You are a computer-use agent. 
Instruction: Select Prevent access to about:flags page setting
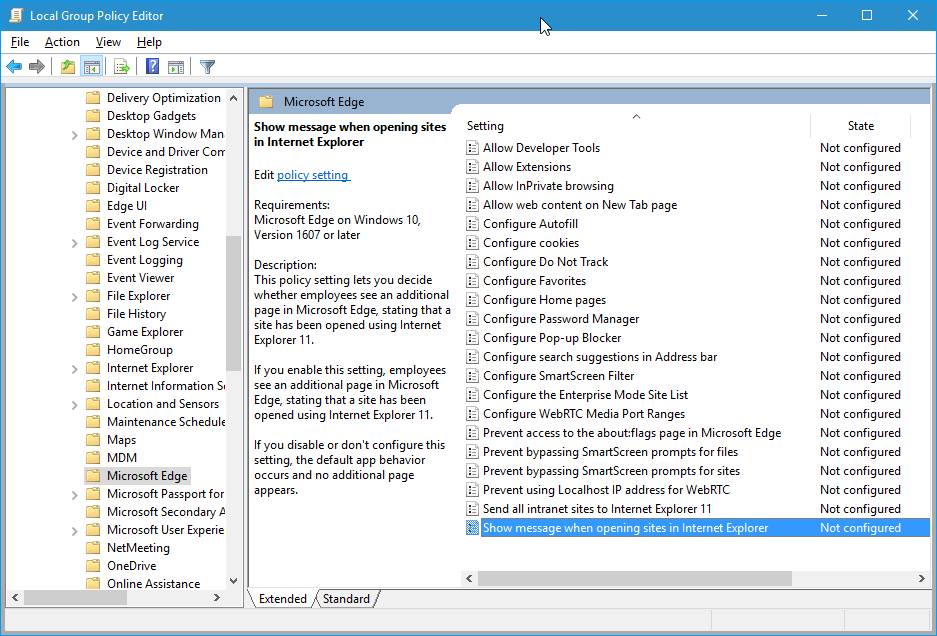[632, 433]
